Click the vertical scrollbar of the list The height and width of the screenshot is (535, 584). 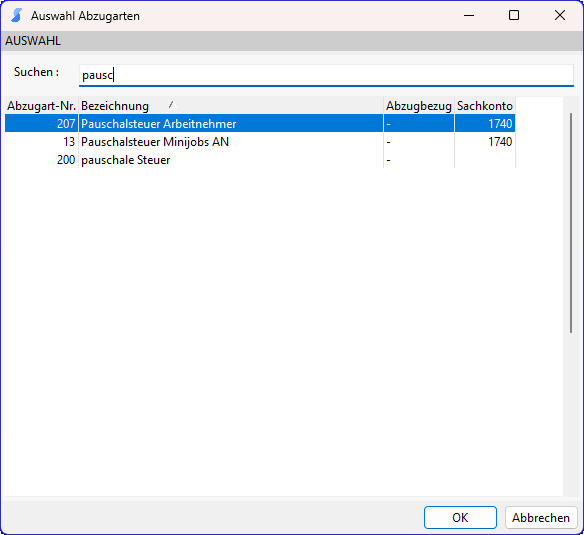click(x=571, y=223)
